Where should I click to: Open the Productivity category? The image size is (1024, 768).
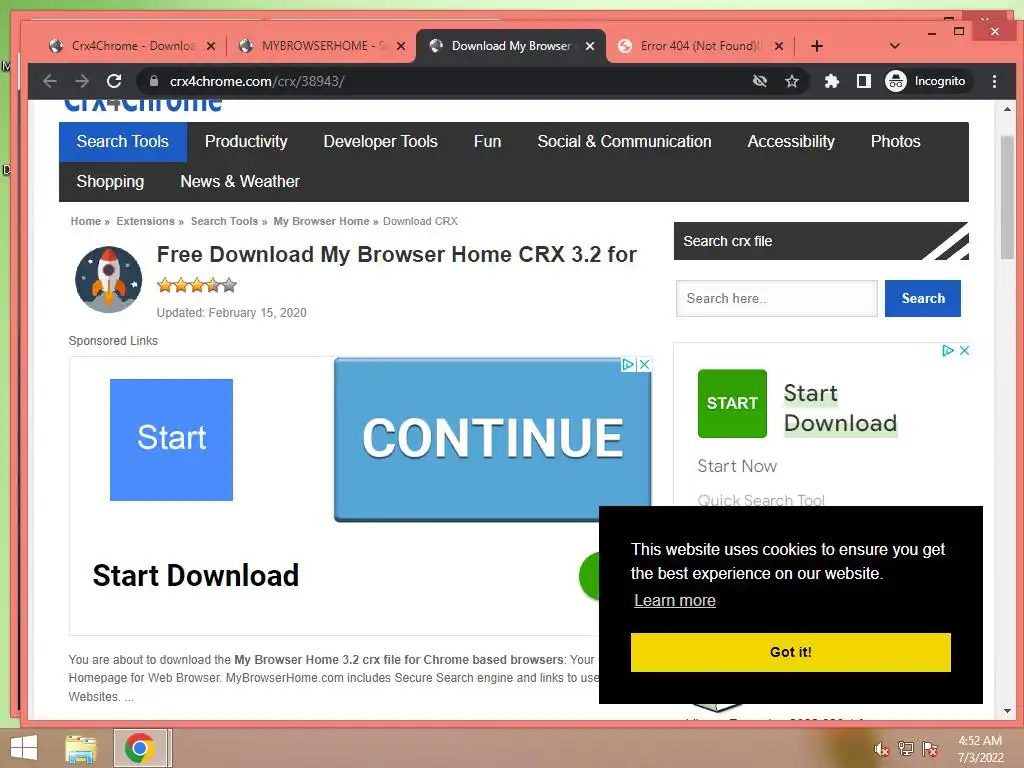tap(246, 142)
